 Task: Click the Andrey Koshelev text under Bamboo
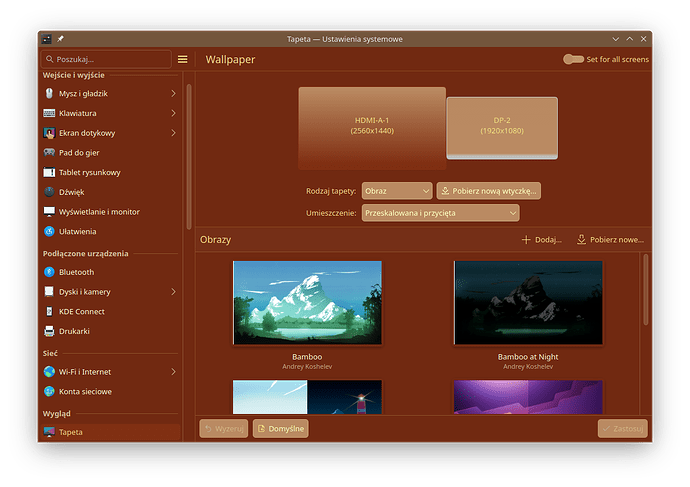pyautogui.click(x=307, y=366)
